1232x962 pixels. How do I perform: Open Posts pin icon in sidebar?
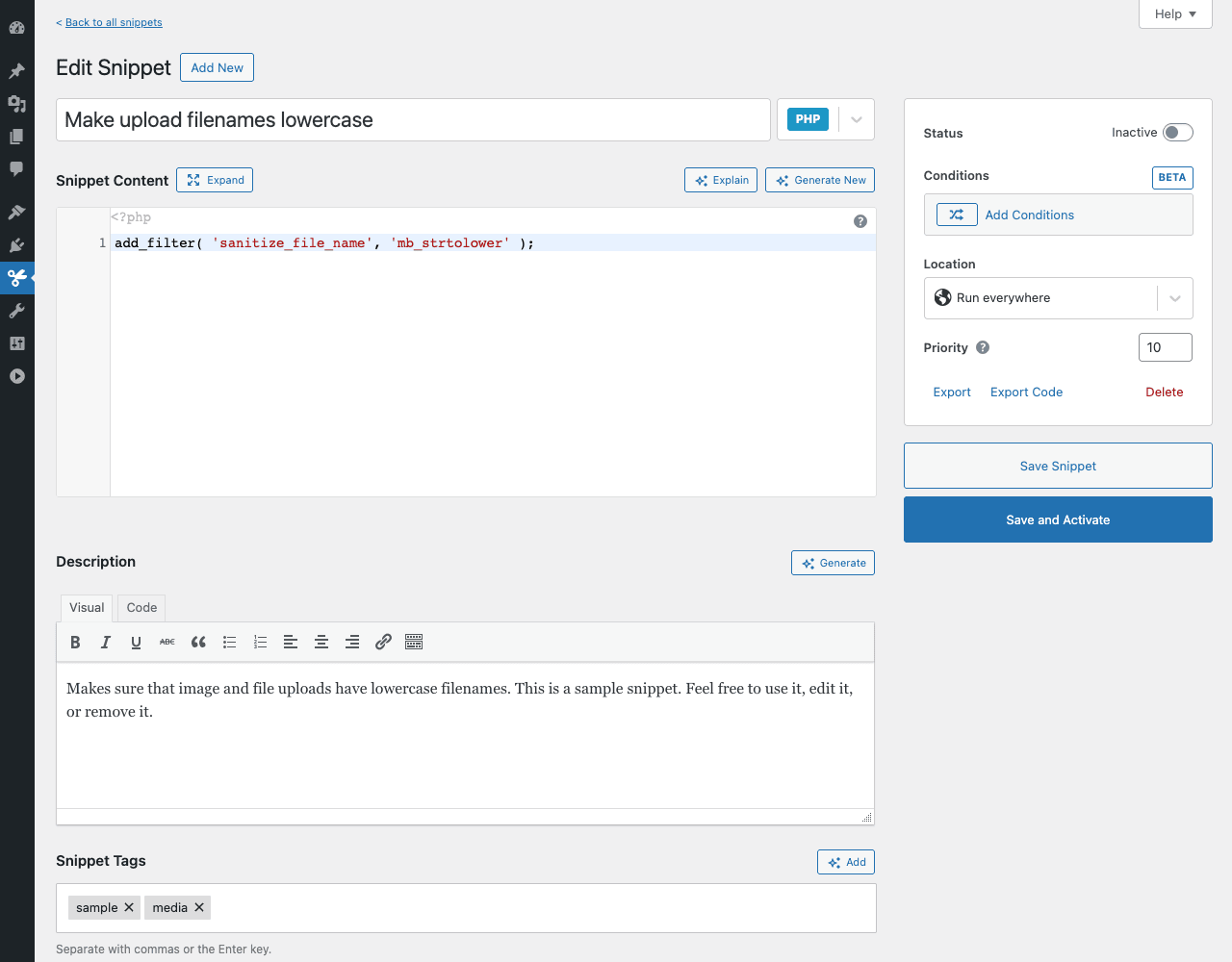(x=16, y=71)
